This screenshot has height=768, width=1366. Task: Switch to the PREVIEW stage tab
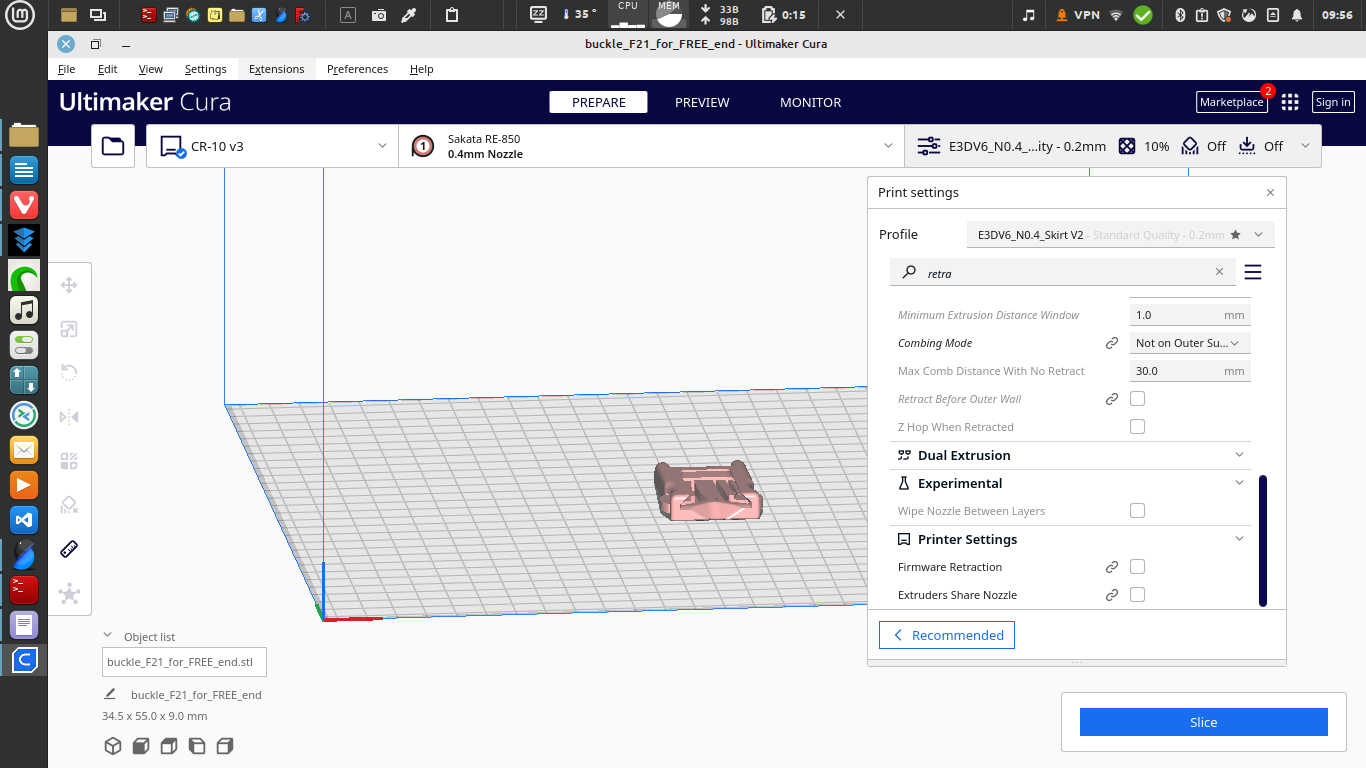pos(702,102)
